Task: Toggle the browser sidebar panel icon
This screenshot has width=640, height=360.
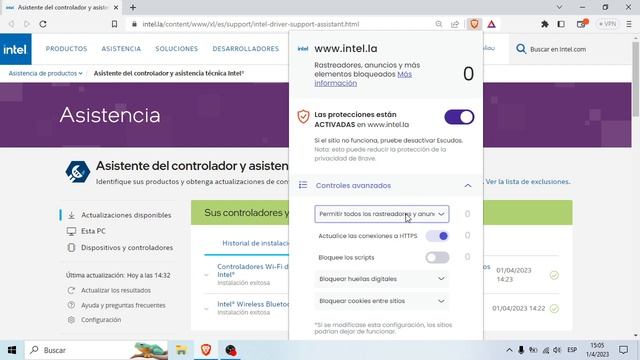Action: point(561,24)
